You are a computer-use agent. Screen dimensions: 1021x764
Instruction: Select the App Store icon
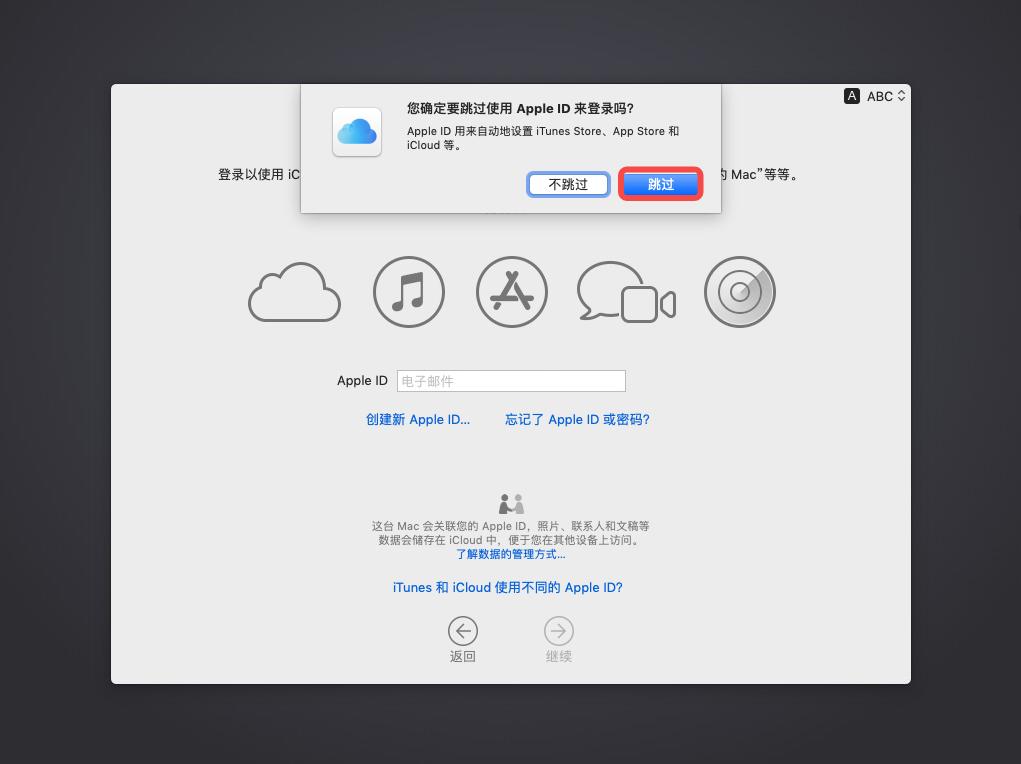pyautogui.click(x=511, y=291)
